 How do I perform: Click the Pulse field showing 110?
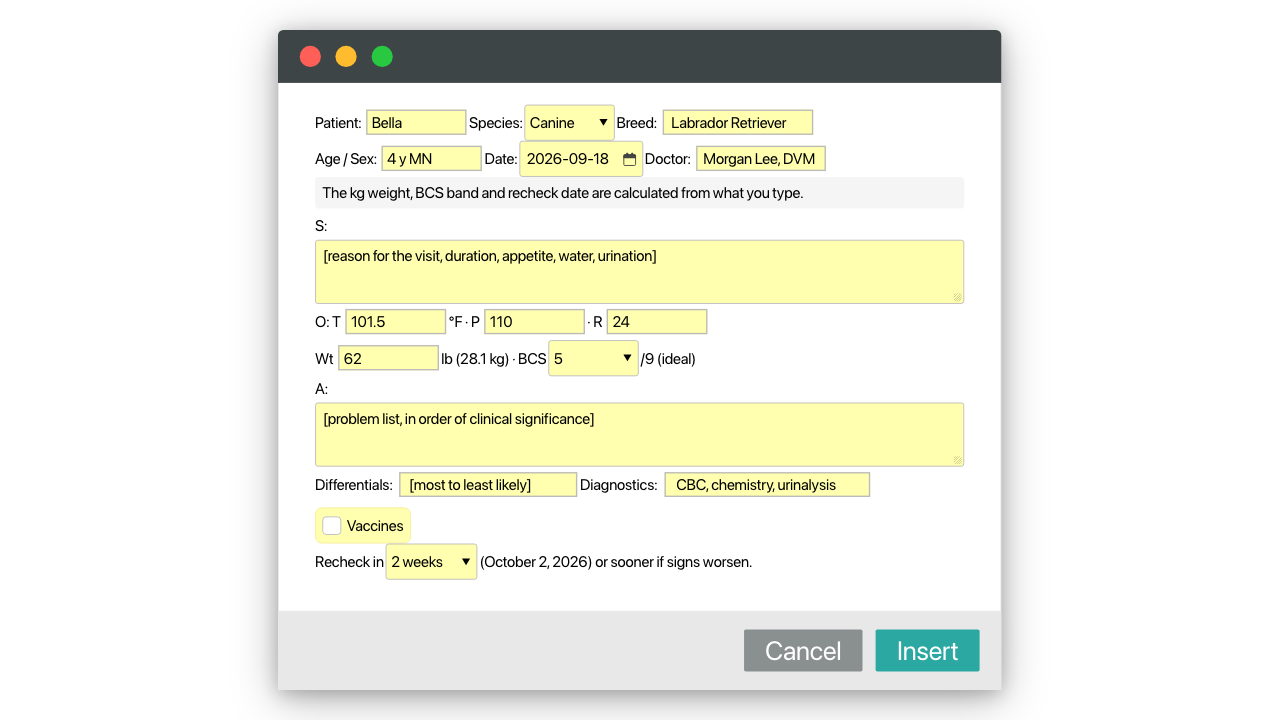pos(534,322)
